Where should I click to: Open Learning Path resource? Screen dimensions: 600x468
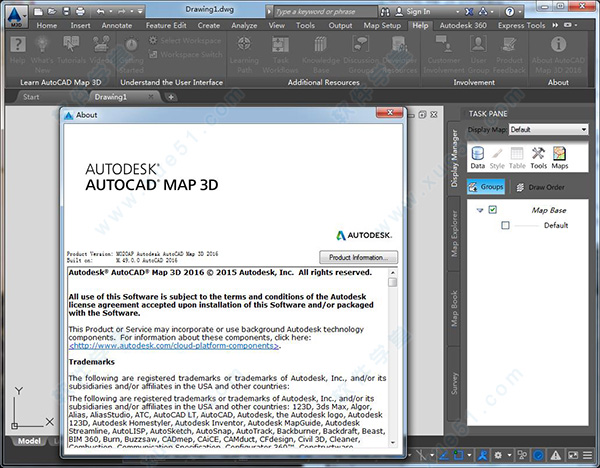tap(244, 54)
